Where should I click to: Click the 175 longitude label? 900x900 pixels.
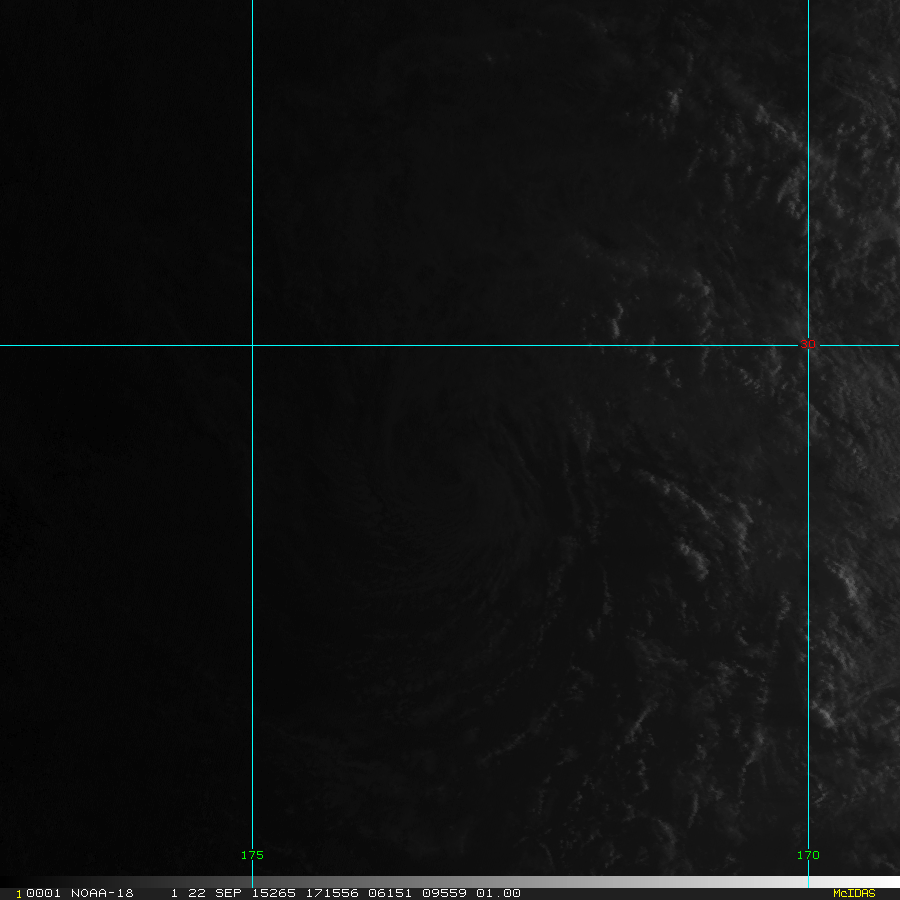click(x=252, y=855)
